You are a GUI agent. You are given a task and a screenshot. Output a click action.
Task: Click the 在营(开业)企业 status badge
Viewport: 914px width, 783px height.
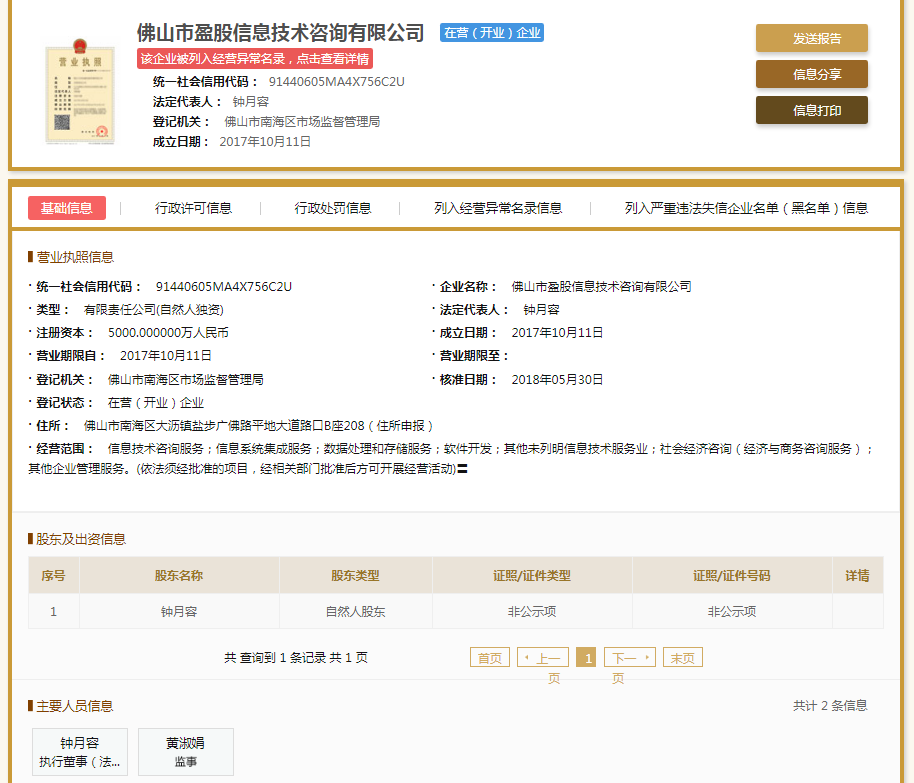(x=491, y=33)
